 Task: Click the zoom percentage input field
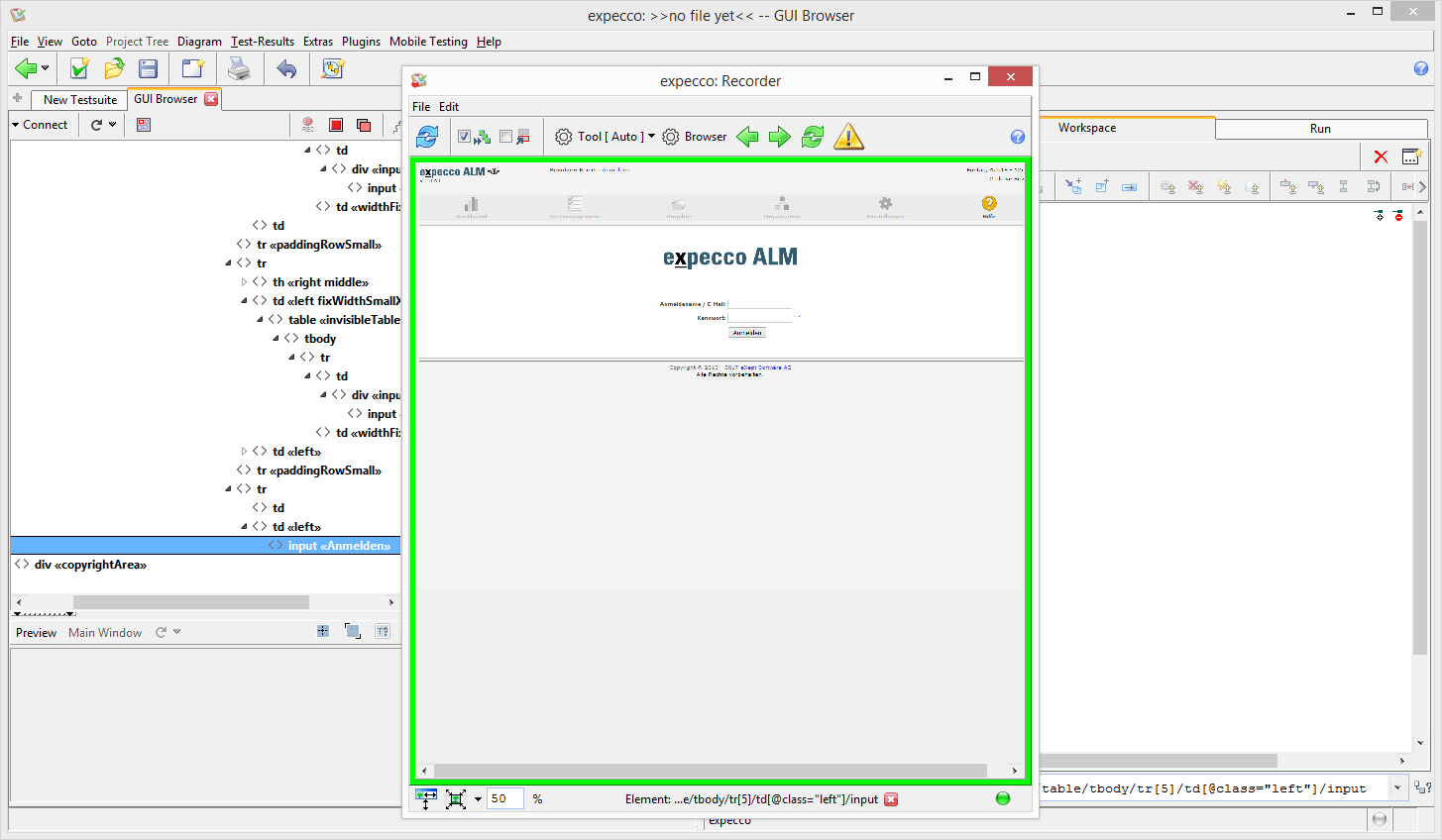(x=504, y=799)
